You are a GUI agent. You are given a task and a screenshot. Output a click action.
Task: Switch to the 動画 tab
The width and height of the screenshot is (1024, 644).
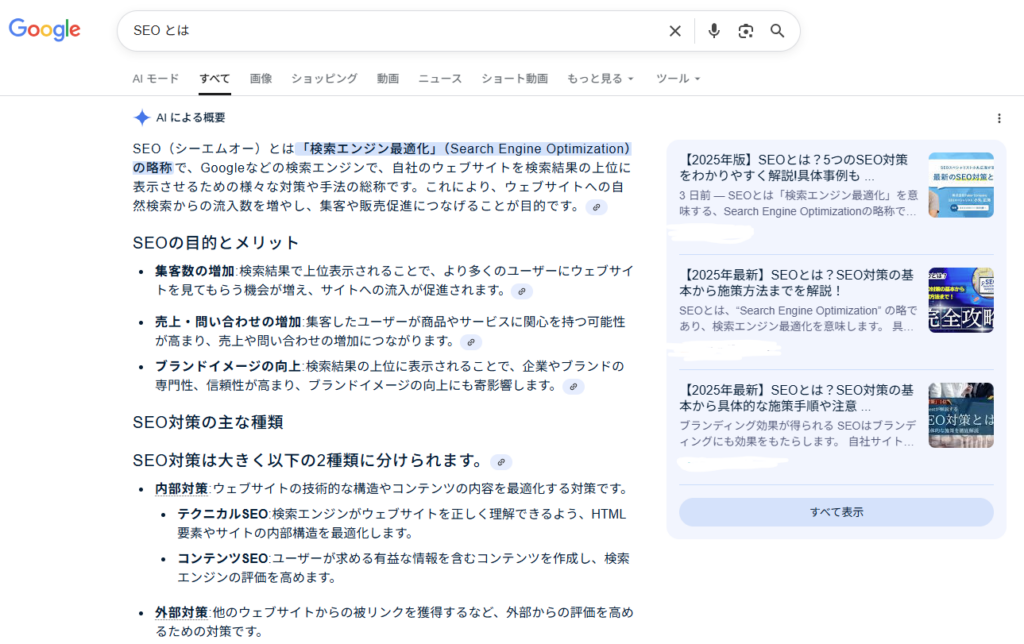click(387, 78)
